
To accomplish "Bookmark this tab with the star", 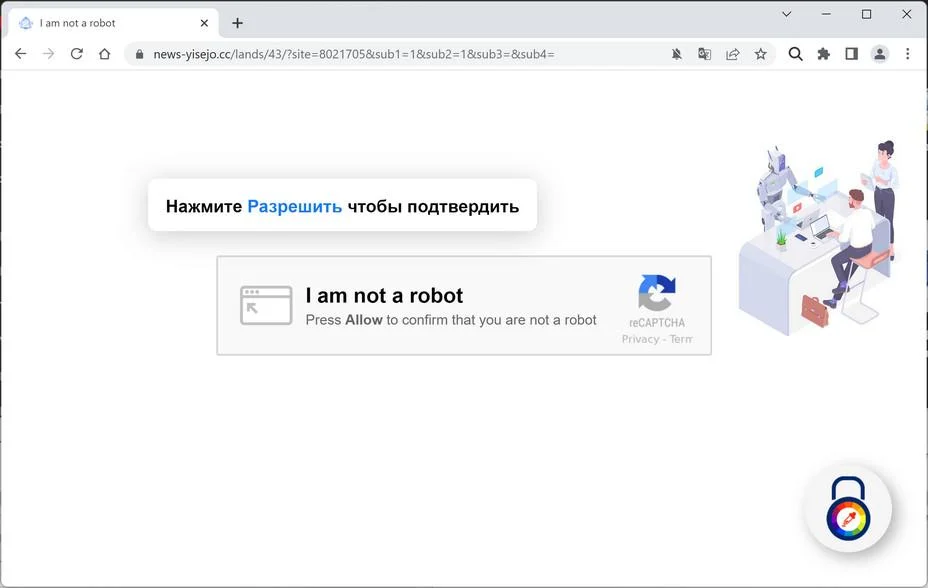I will [x=761, y=54].
